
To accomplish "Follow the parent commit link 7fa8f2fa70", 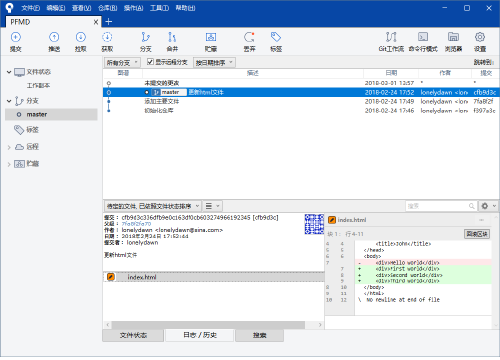I will coord(136,224).
